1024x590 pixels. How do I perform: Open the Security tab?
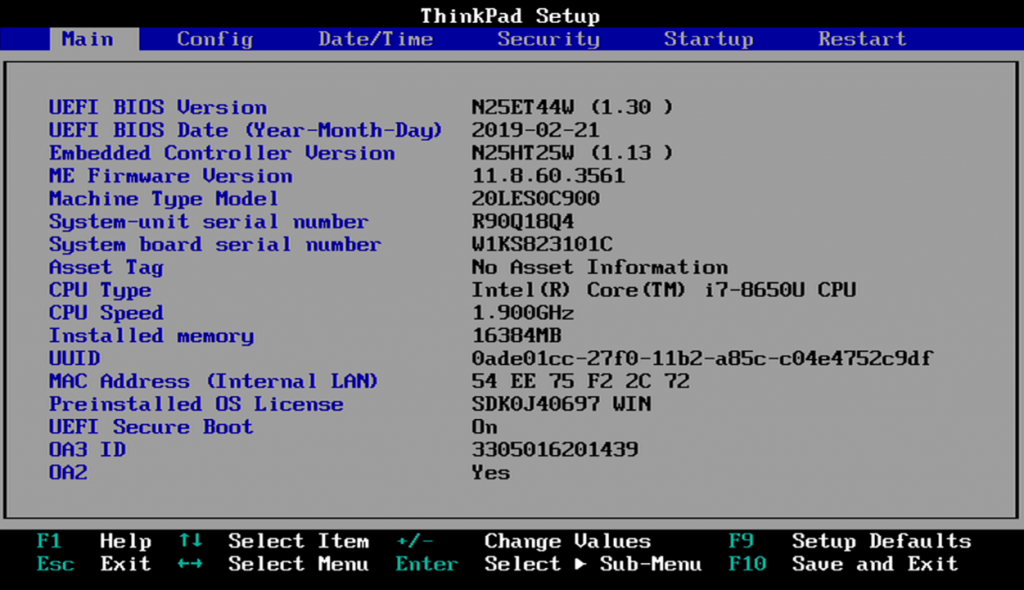(549, 39)
